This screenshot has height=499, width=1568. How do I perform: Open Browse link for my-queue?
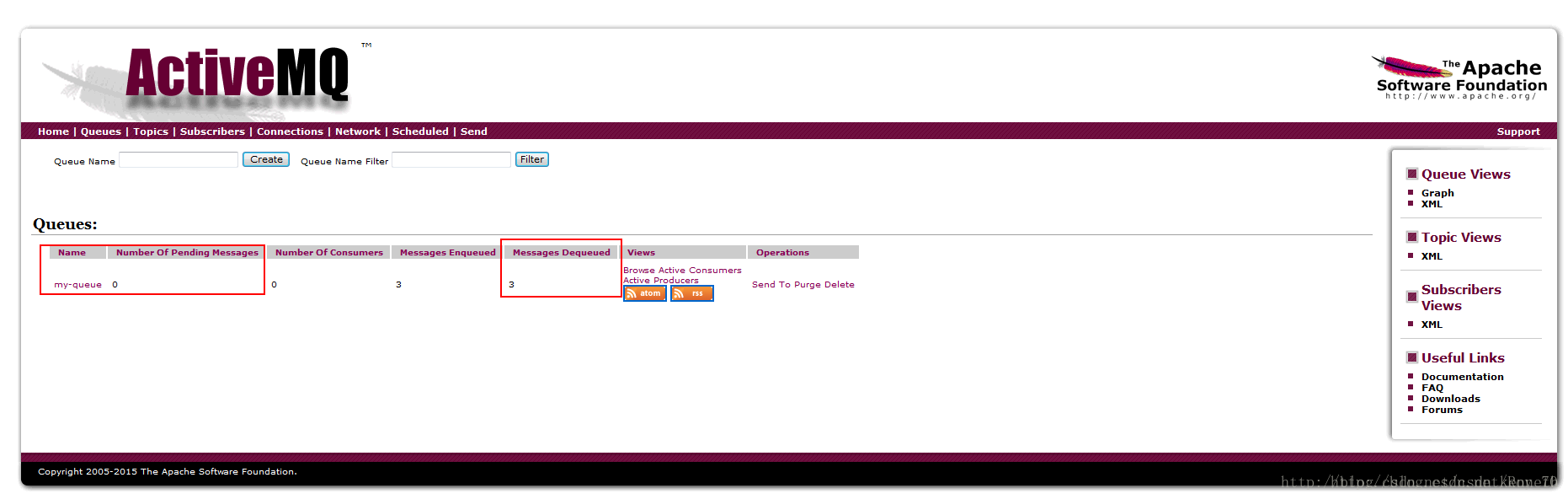[x=639, y=271]
